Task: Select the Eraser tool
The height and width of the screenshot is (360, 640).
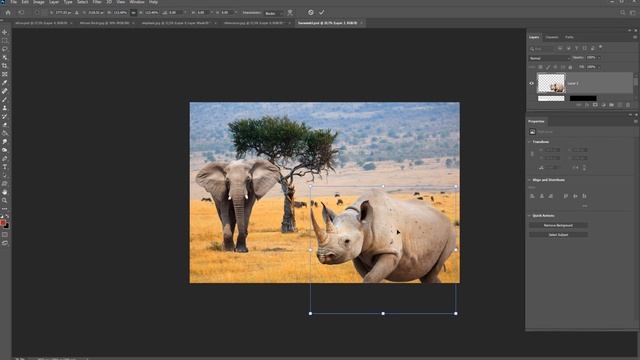Action: click(x=4, y=125)
